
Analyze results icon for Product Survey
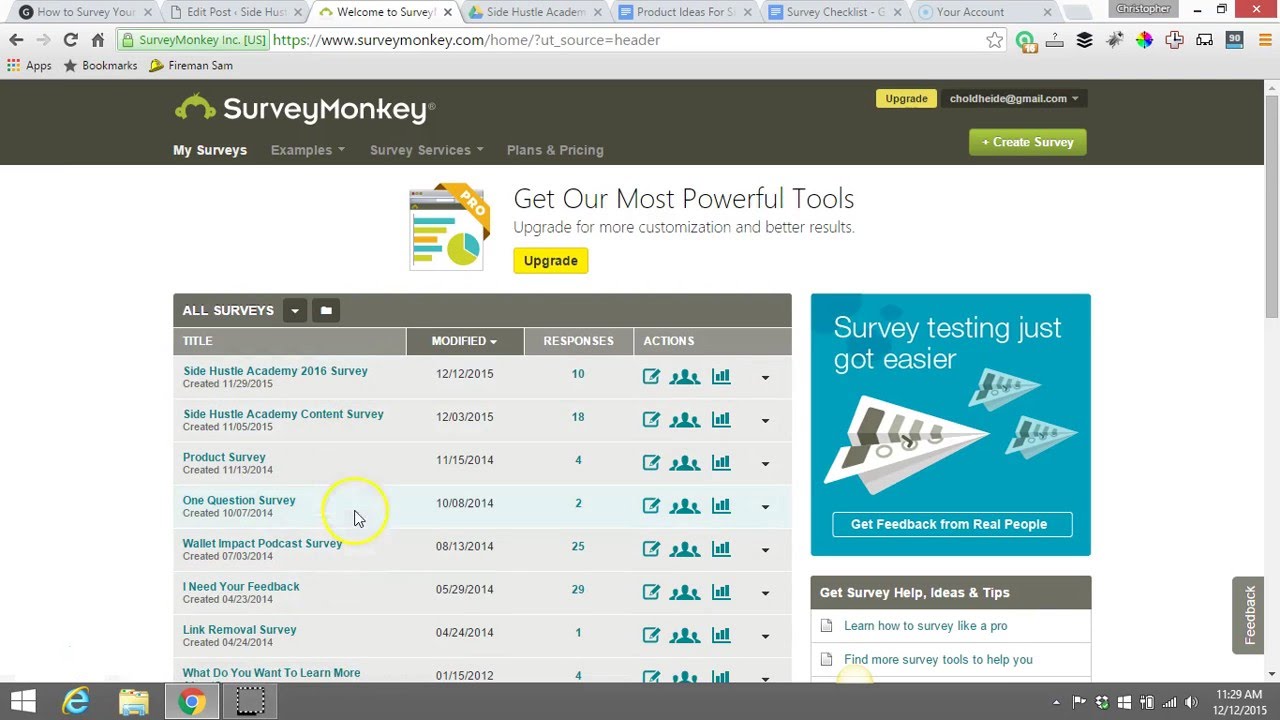[x=721, y=463]
